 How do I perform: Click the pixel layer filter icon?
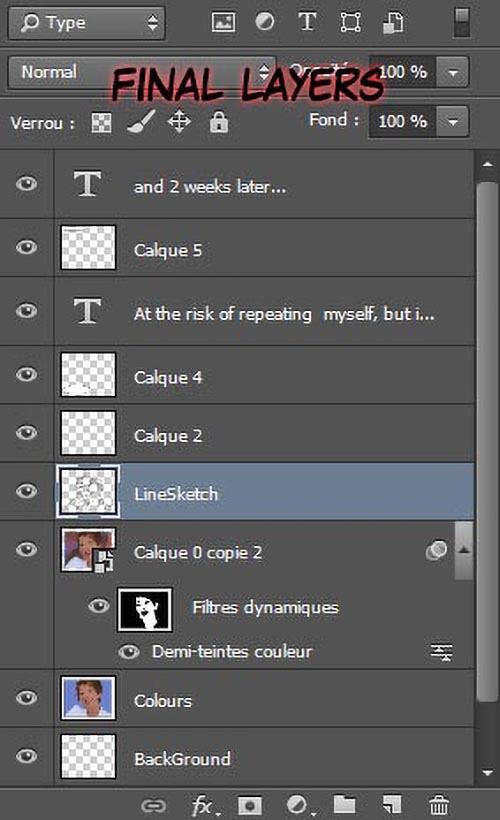[223, 22]
